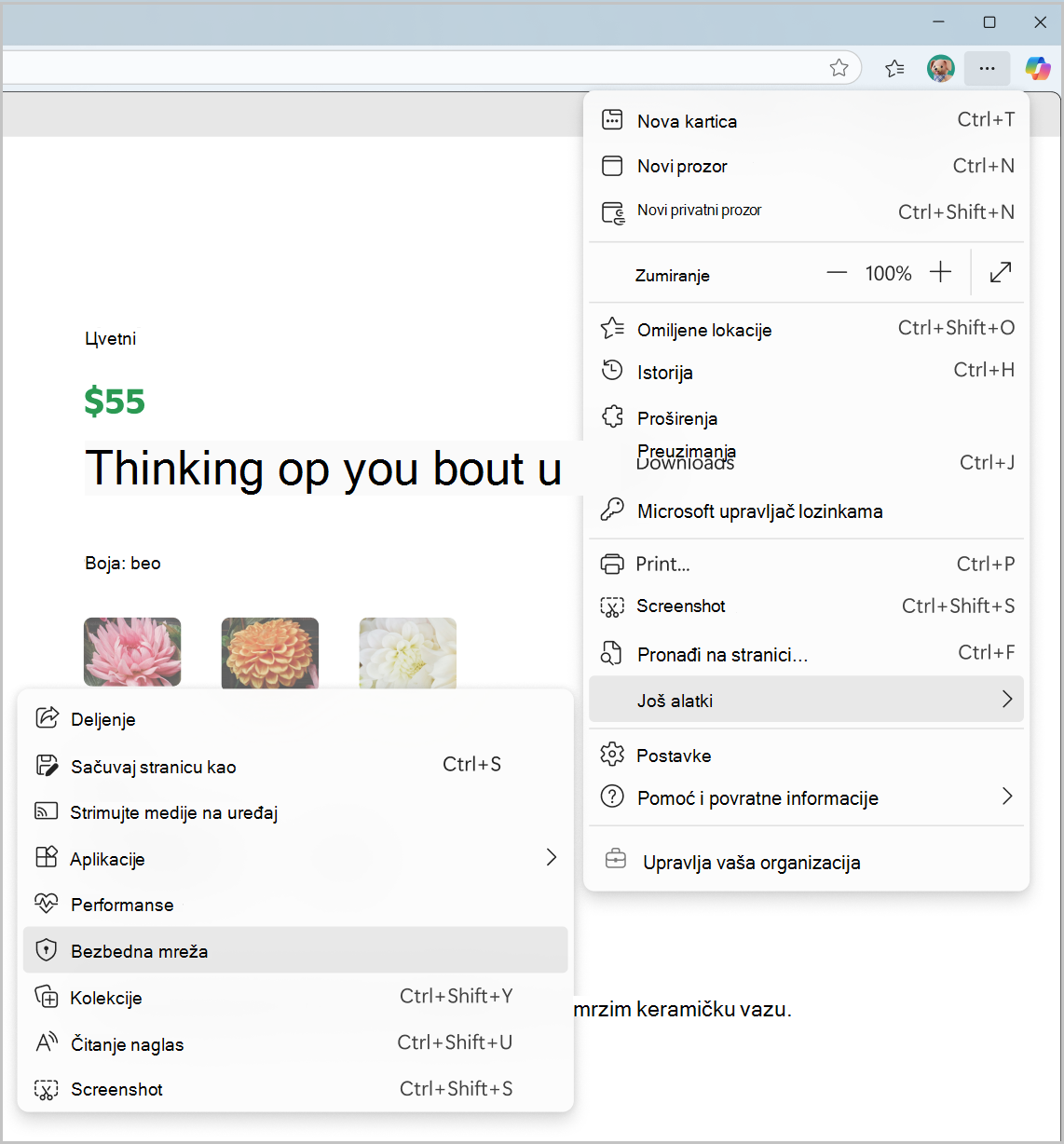Select Deljenje in the submenu

click(295, 719)
